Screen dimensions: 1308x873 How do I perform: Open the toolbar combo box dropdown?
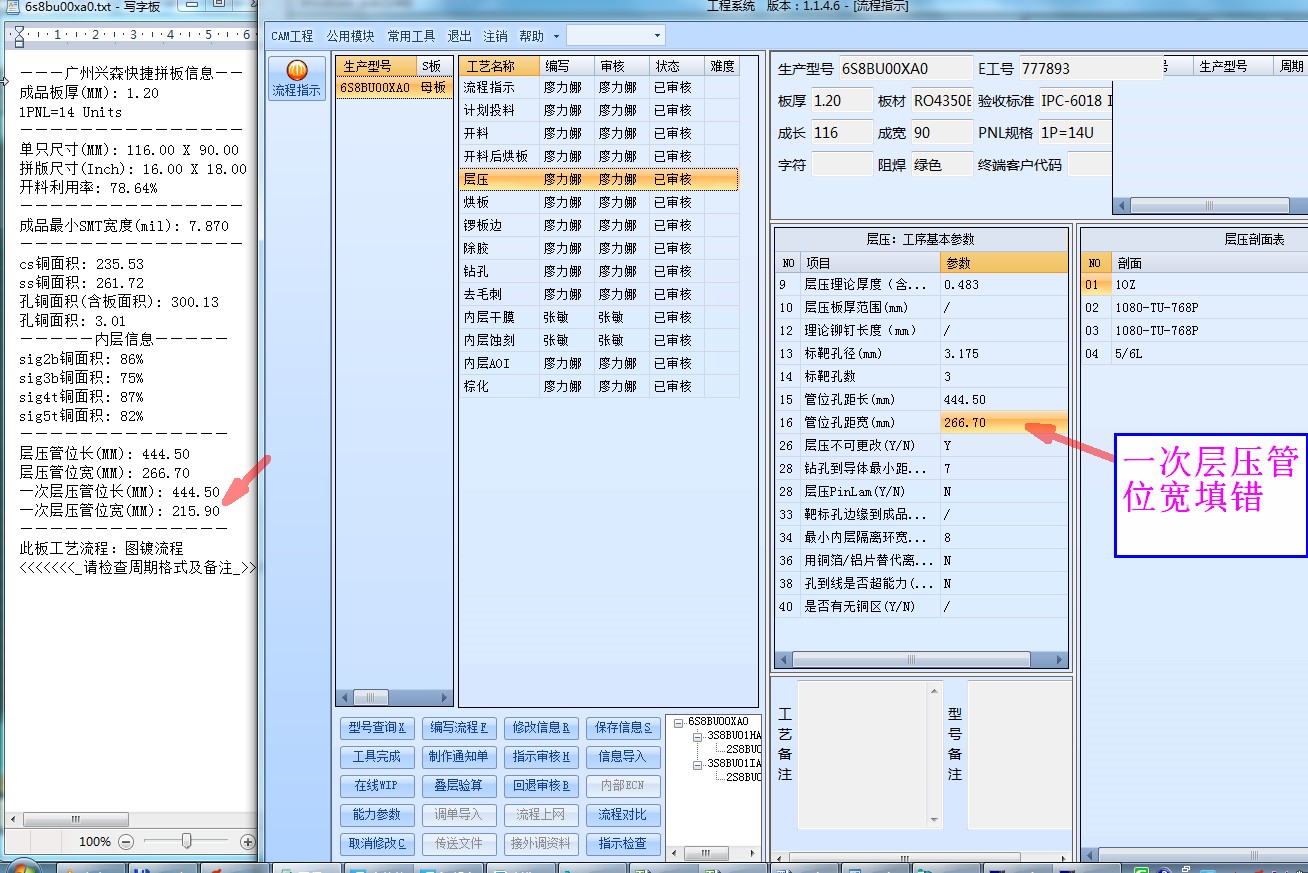(x=657, y=36)
